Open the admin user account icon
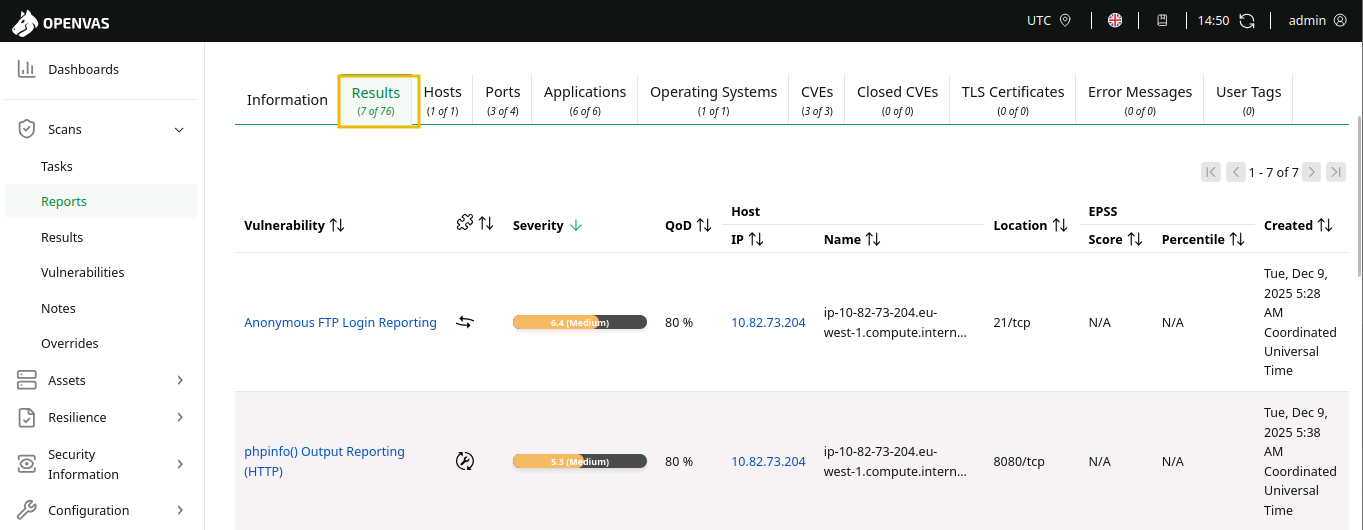 [1340, 20]
